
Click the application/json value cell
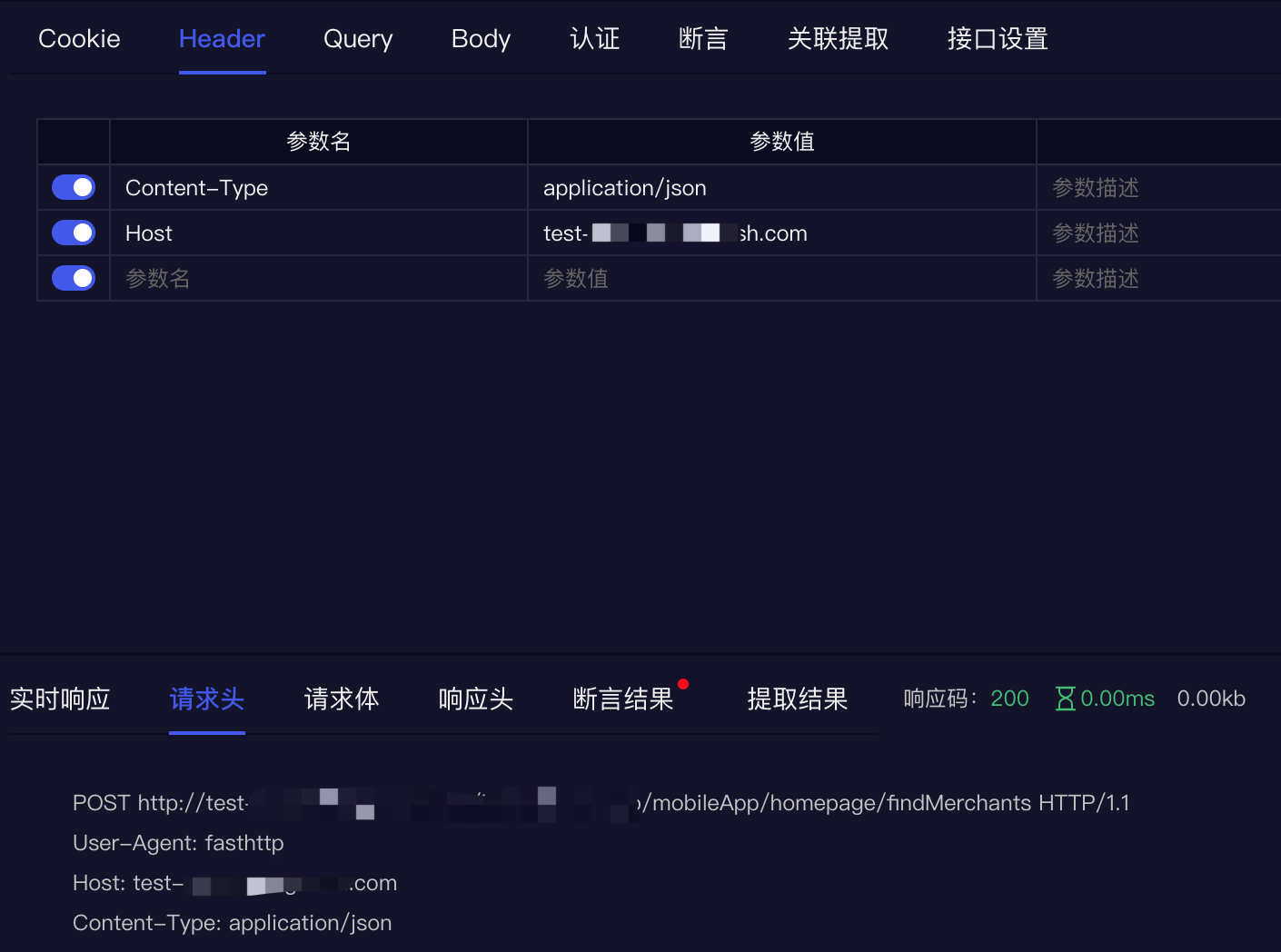(781, 187)
